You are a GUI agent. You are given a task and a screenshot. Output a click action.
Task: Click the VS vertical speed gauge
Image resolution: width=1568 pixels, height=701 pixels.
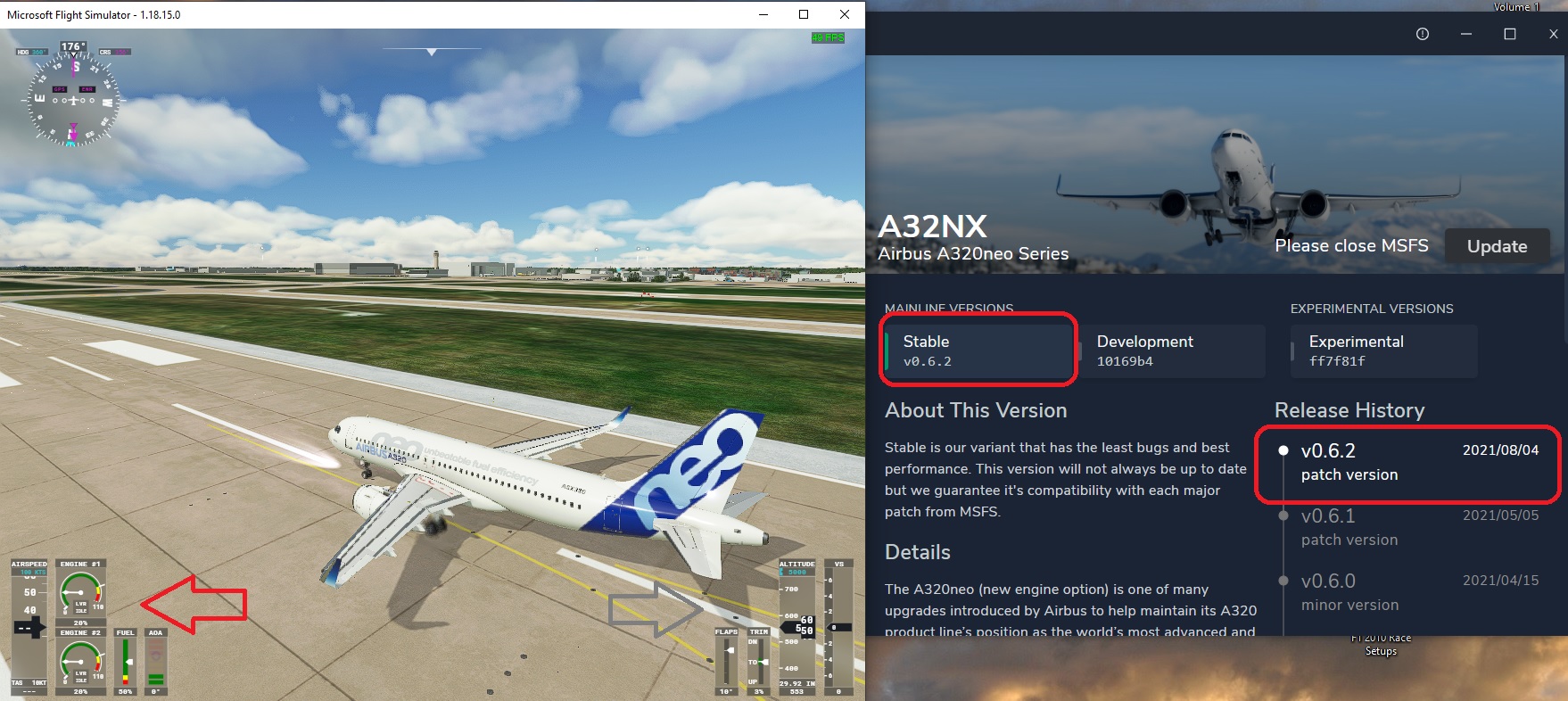click(x=838, y=628)
